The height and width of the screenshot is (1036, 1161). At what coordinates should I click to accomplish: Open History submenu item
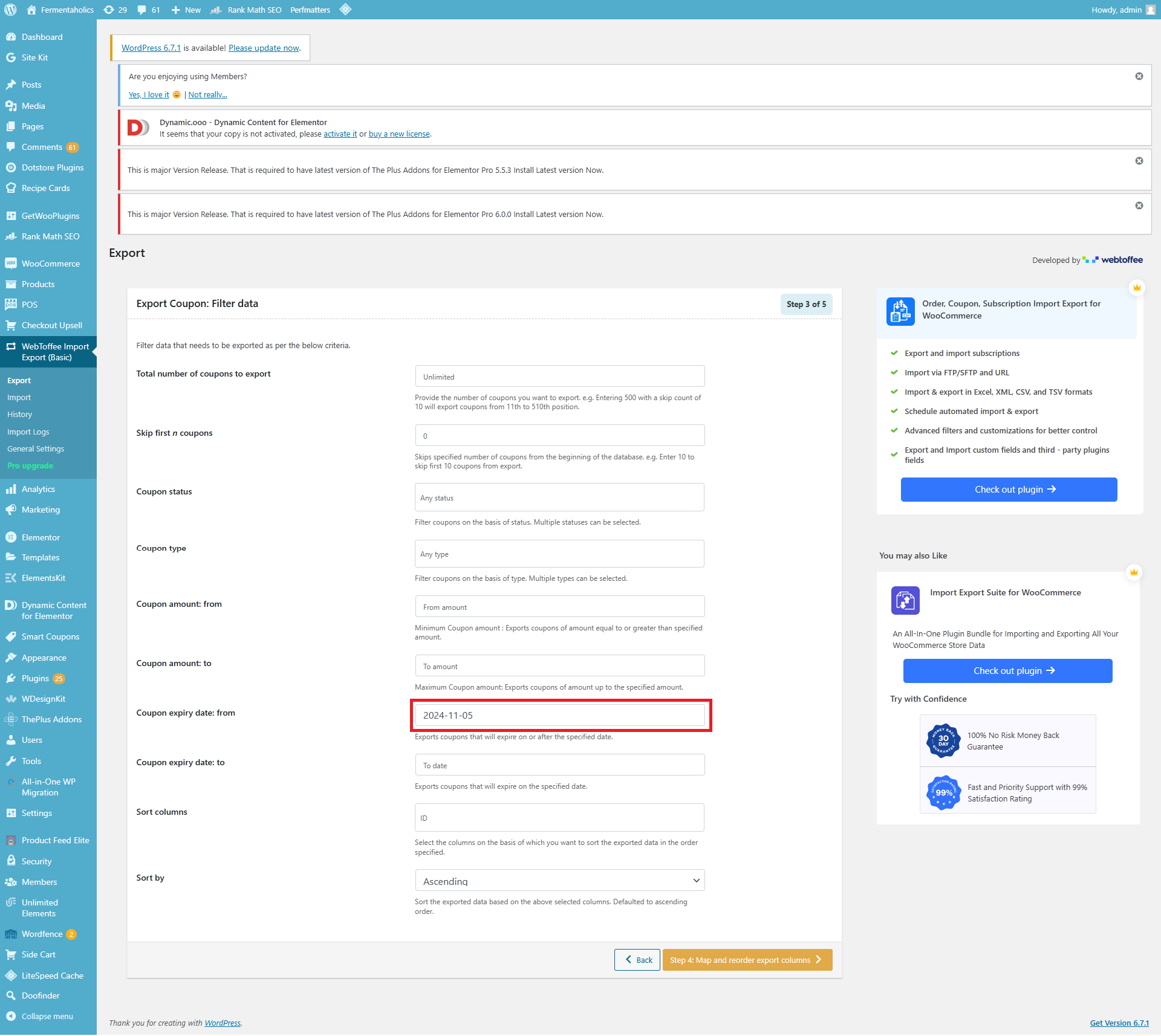click(x=19, y=414)
